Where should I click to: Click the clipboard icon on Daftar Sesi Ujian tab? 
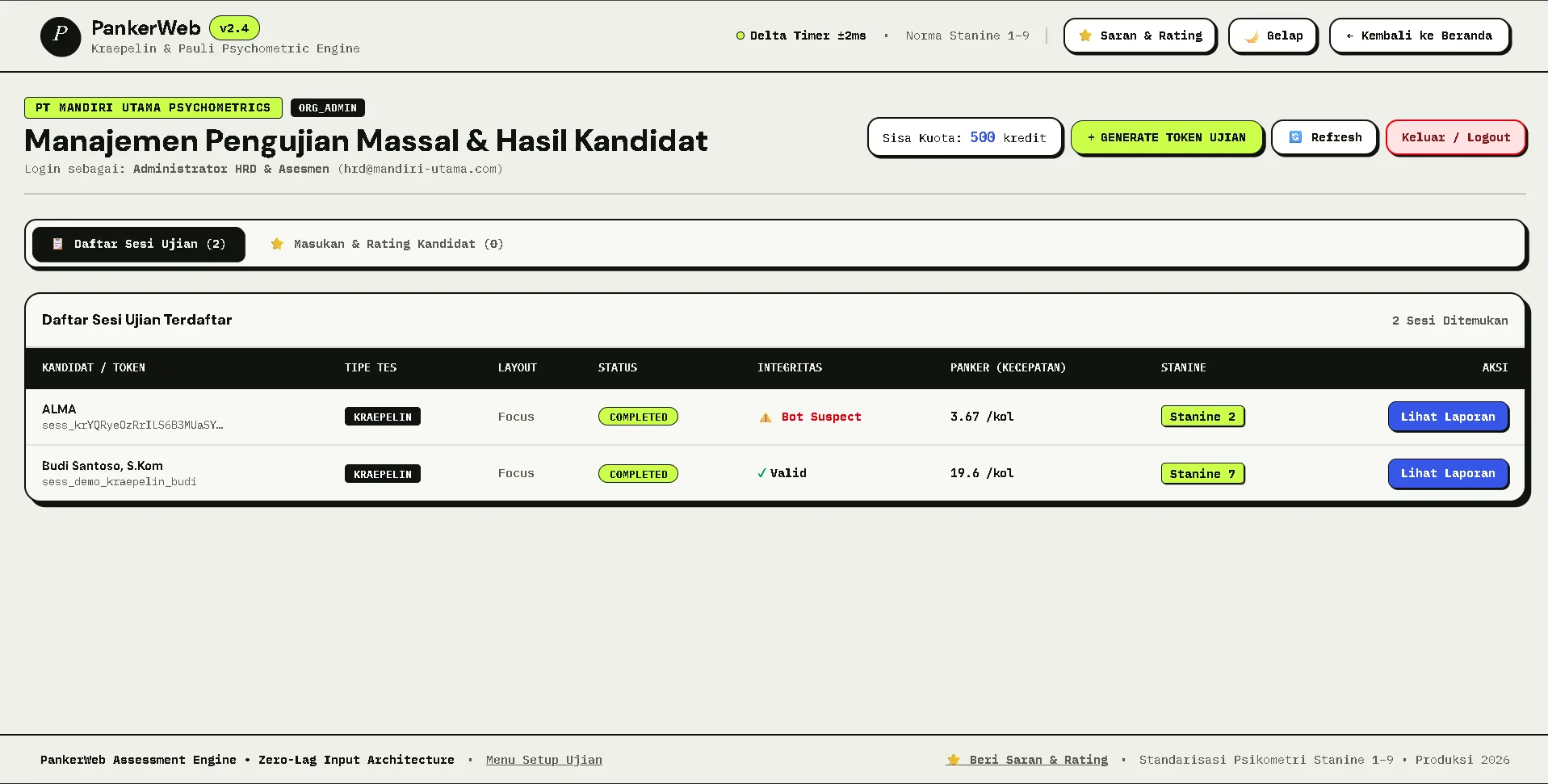[57, 244]
